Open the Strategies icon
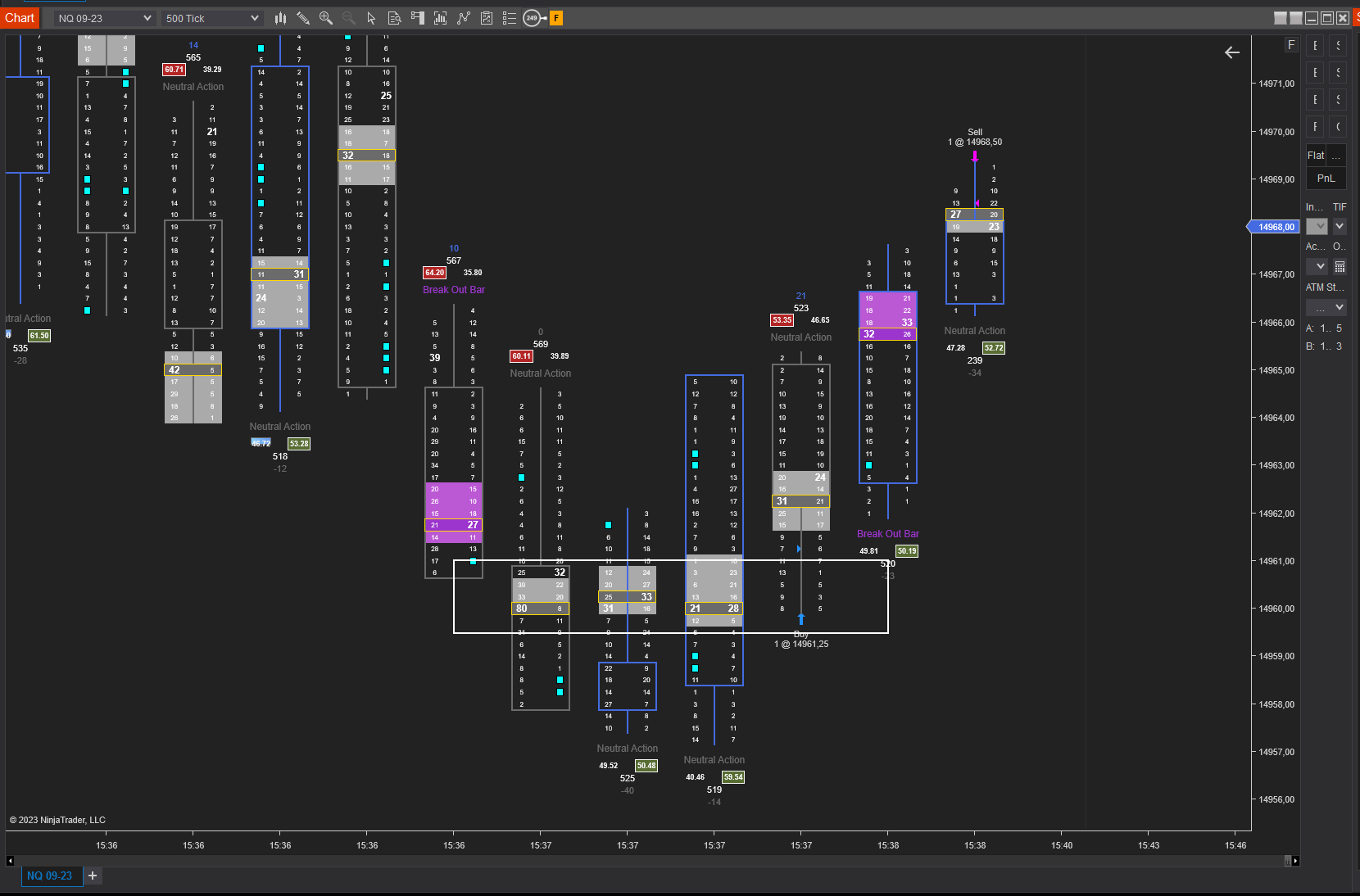 pyautogui.click(x=464, y=18)
